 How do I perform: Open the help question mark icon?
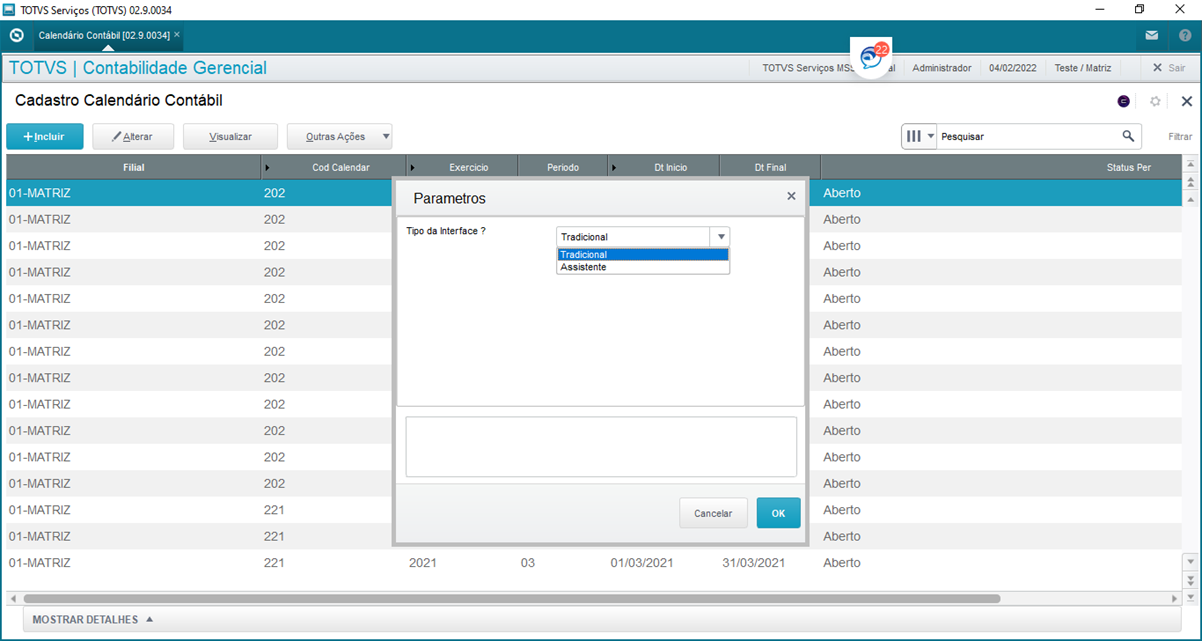(1185, 35)
